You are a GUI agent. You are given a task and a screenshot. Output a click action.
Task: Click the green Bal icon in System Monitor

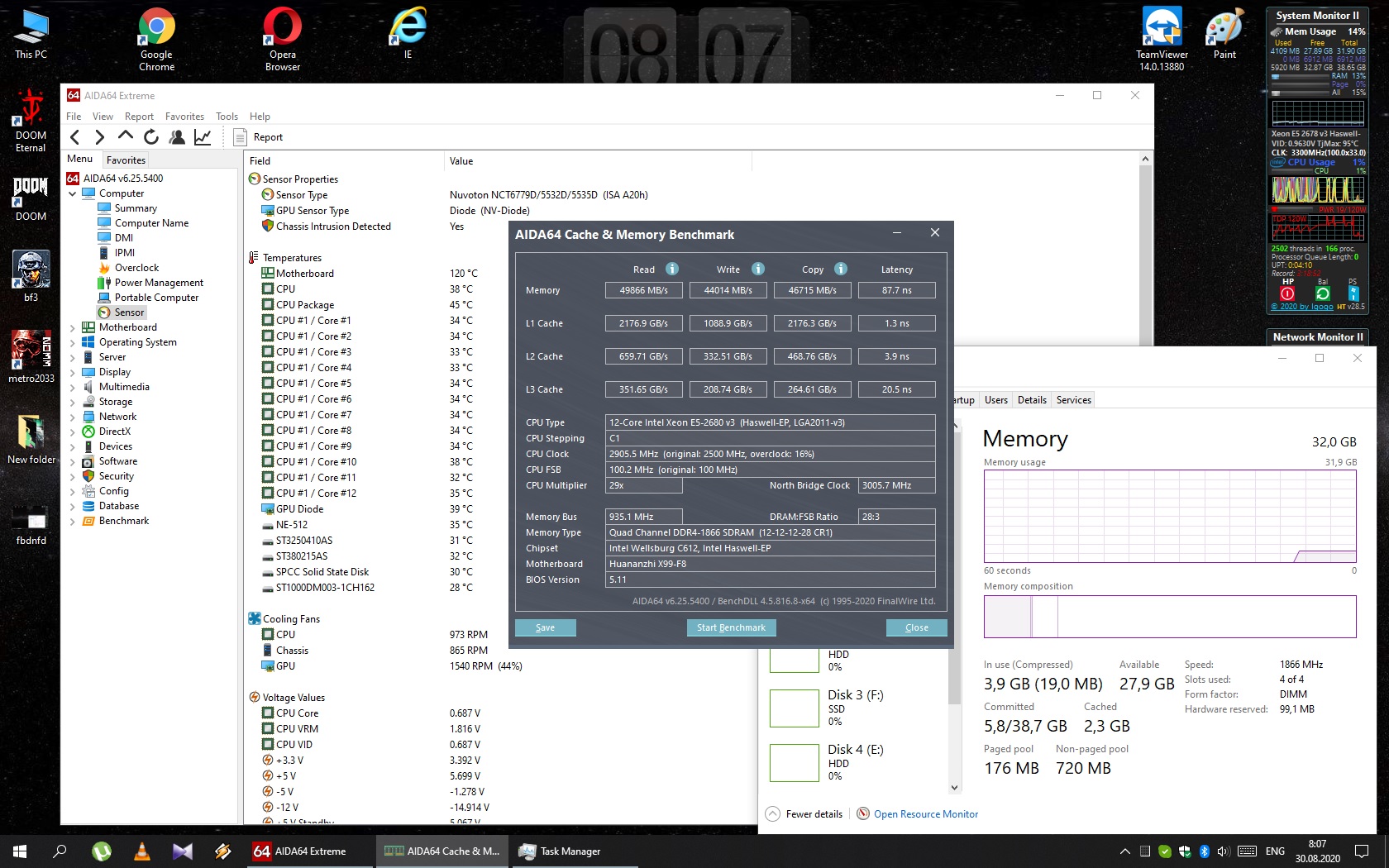[x=1322, y=293]
